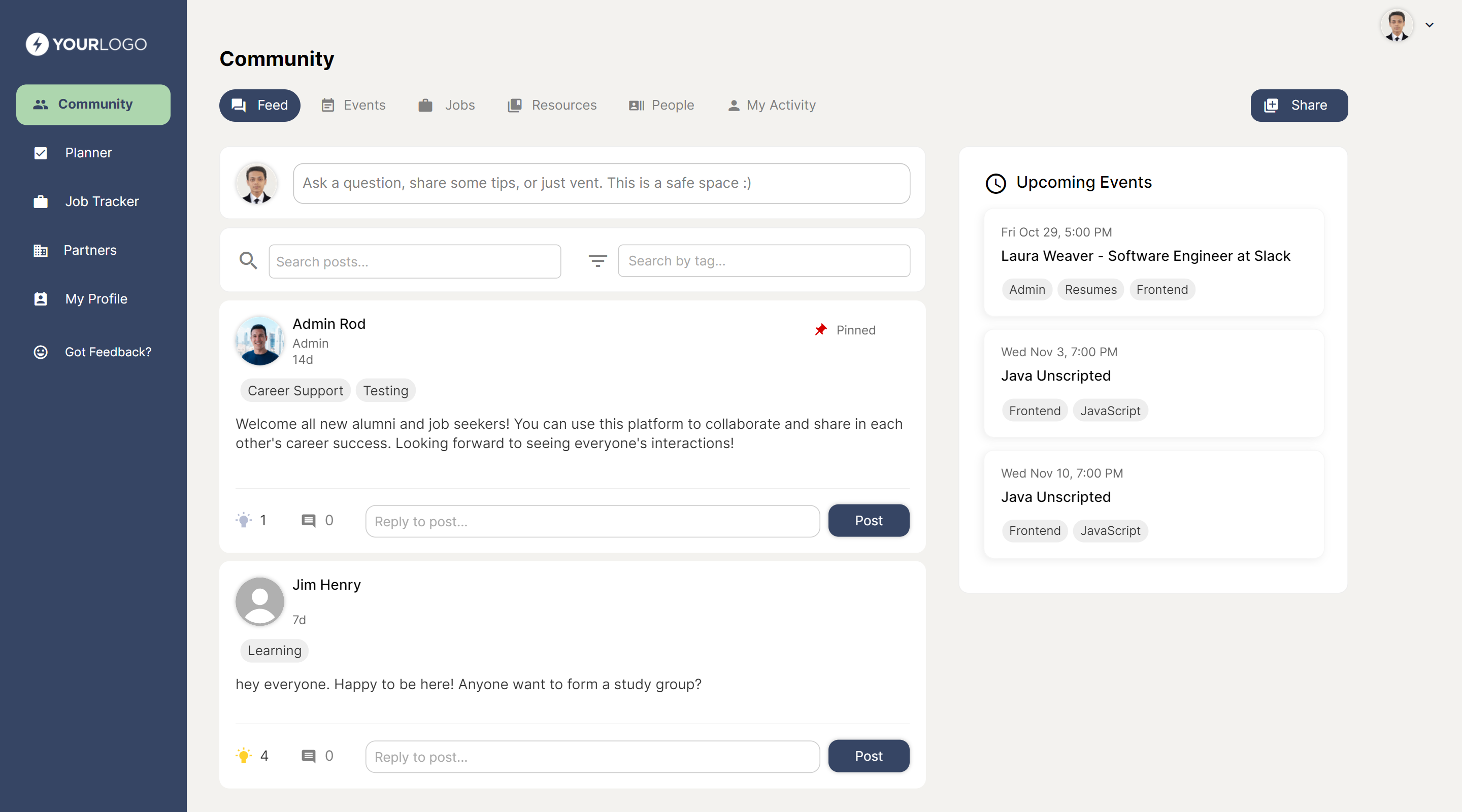This screenshot has width=1462, height=812.
Task: Click Got Feedback? in the sidebar
Action: (x=93, y=352)
